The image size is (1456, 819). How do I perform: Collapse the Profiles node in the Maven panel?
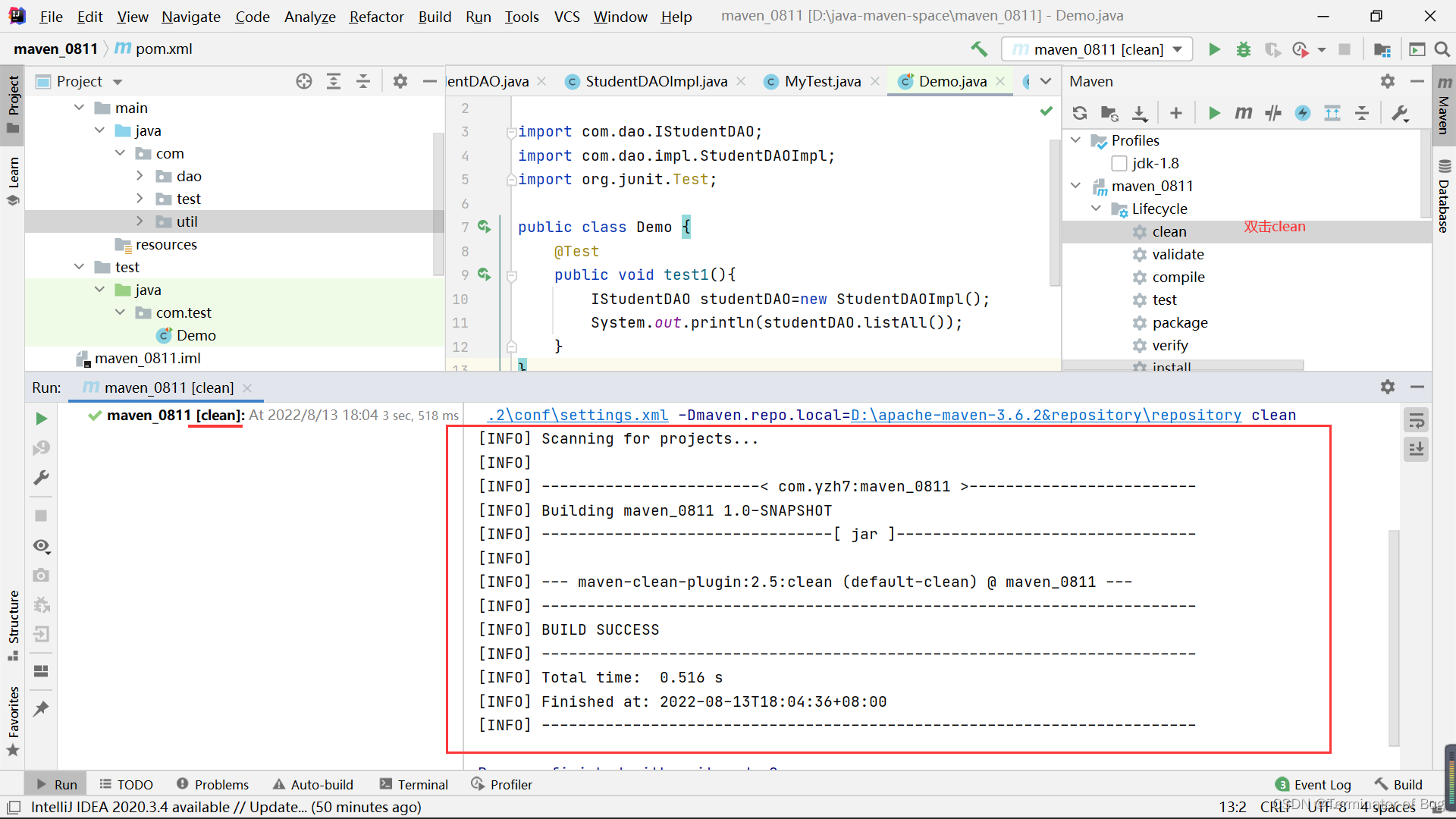tap(1075, 140)
